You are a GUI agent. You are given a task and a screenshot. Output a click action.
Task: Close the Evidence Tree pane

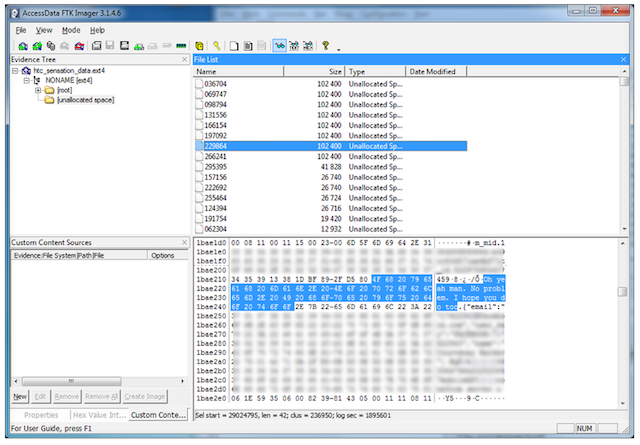point(184,60)
